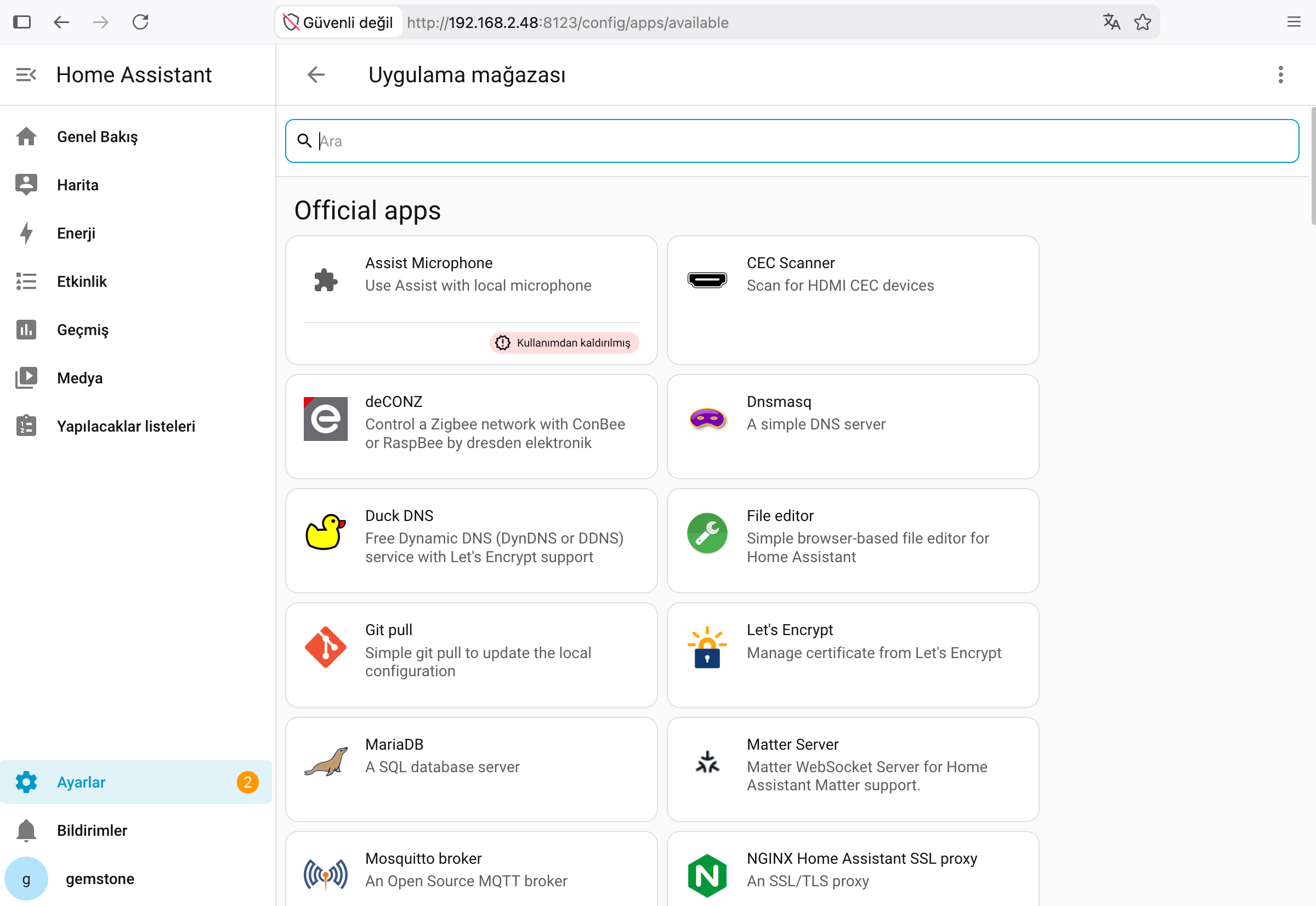Select the Etkinlik sidebar item
Screen dimensions: 1316x906
click(136, 281)
